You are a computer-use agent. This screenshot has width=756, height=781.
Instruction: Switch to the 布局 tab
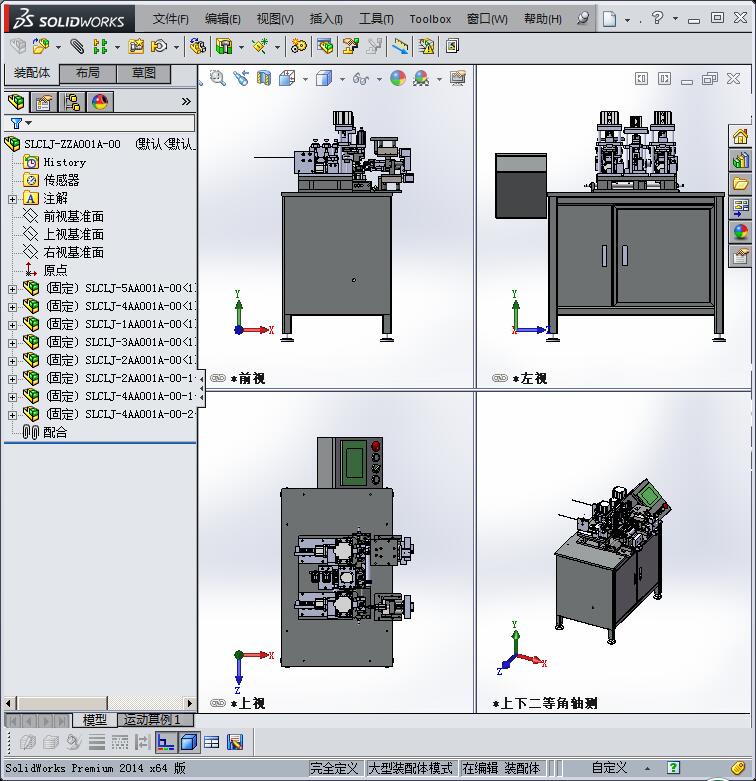88,73
